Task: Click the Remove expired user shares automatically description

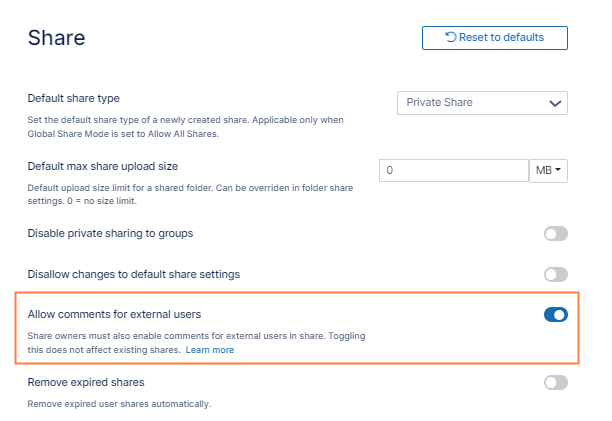Action: pos(119,404)
